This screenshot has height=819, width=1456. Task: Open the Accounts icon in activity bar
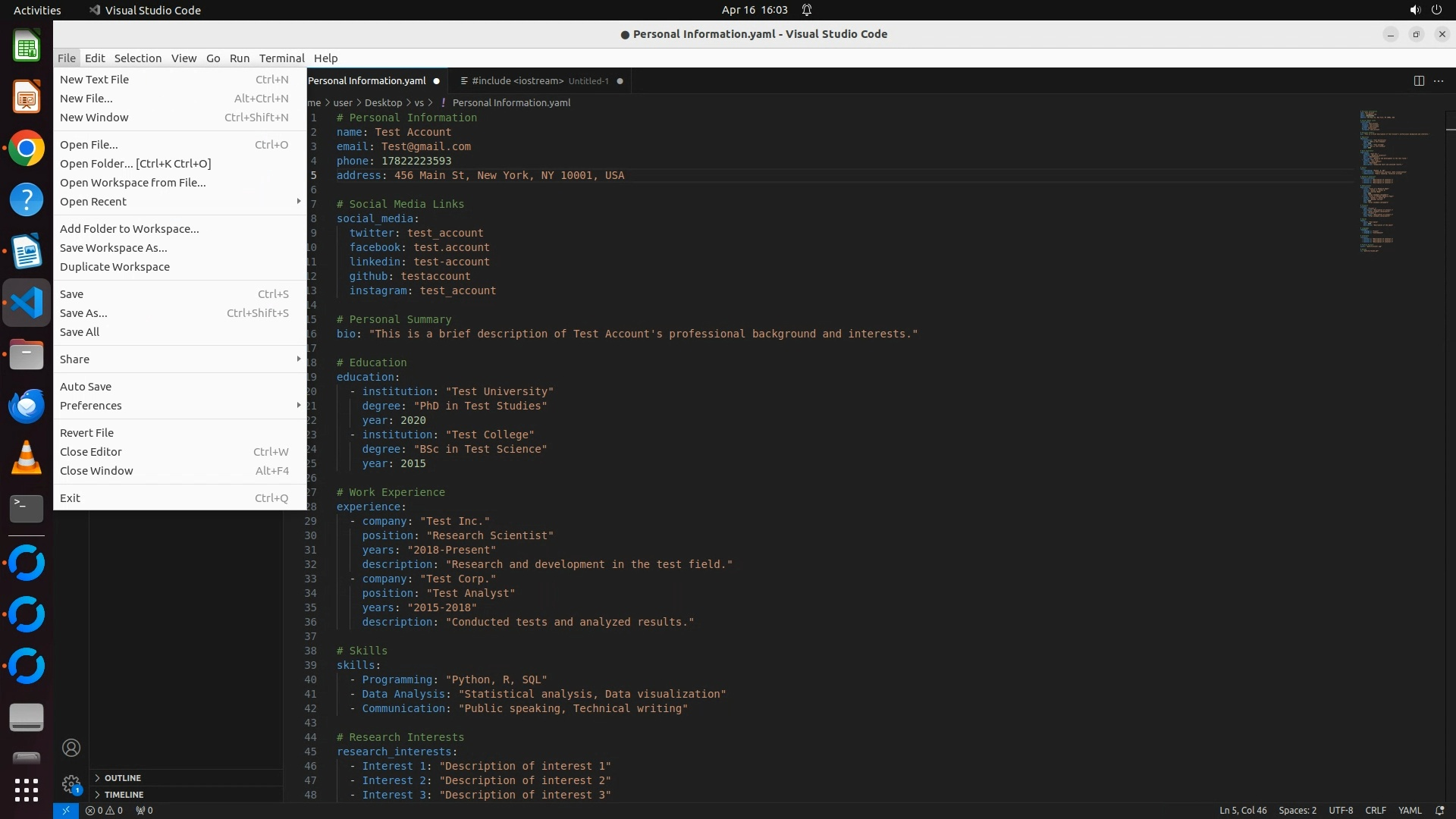[x=71, y=748]
